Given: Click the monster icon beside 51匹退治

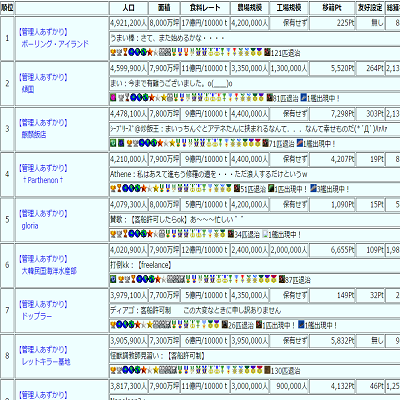Looking at the screenshot, I should click(x=237, y=189).
